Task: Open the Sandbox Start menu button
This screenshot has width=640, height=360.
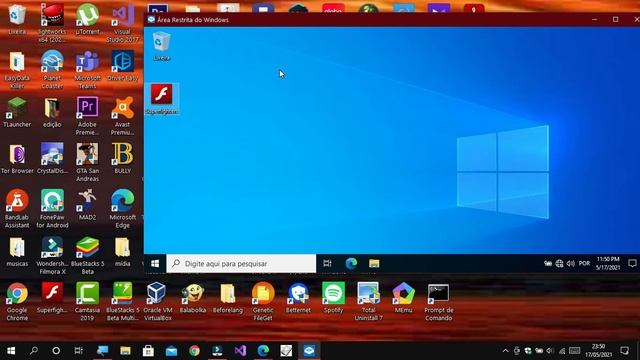Action: (155, 264)
